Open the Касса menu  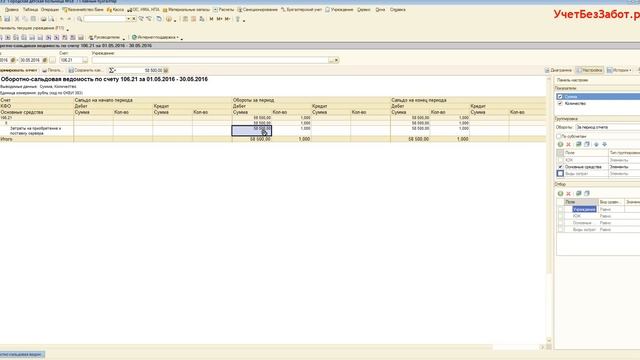(x=116, y=9)
